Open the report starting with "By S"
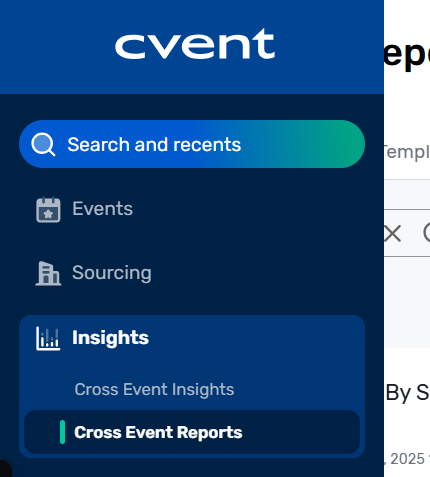 point(407,392)
